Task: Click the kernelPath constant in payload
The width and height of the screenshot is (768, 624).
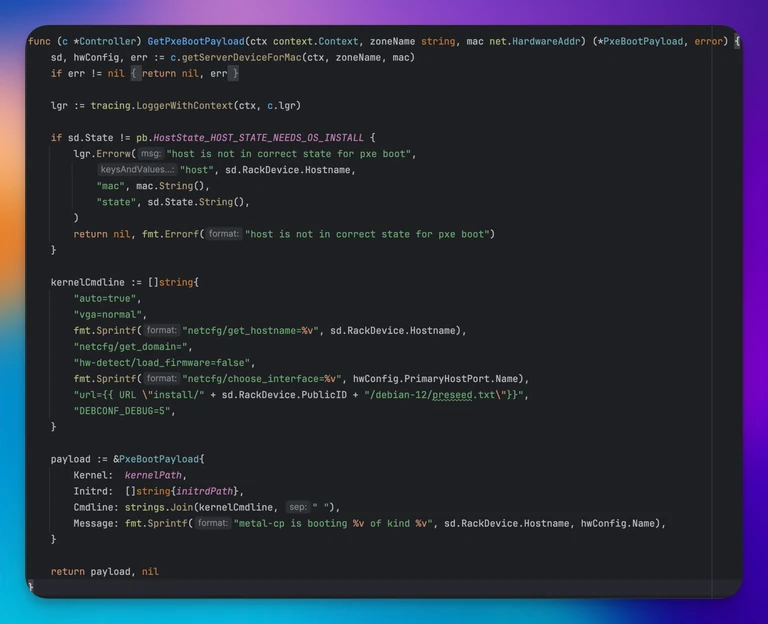Action: pos(153,475)
